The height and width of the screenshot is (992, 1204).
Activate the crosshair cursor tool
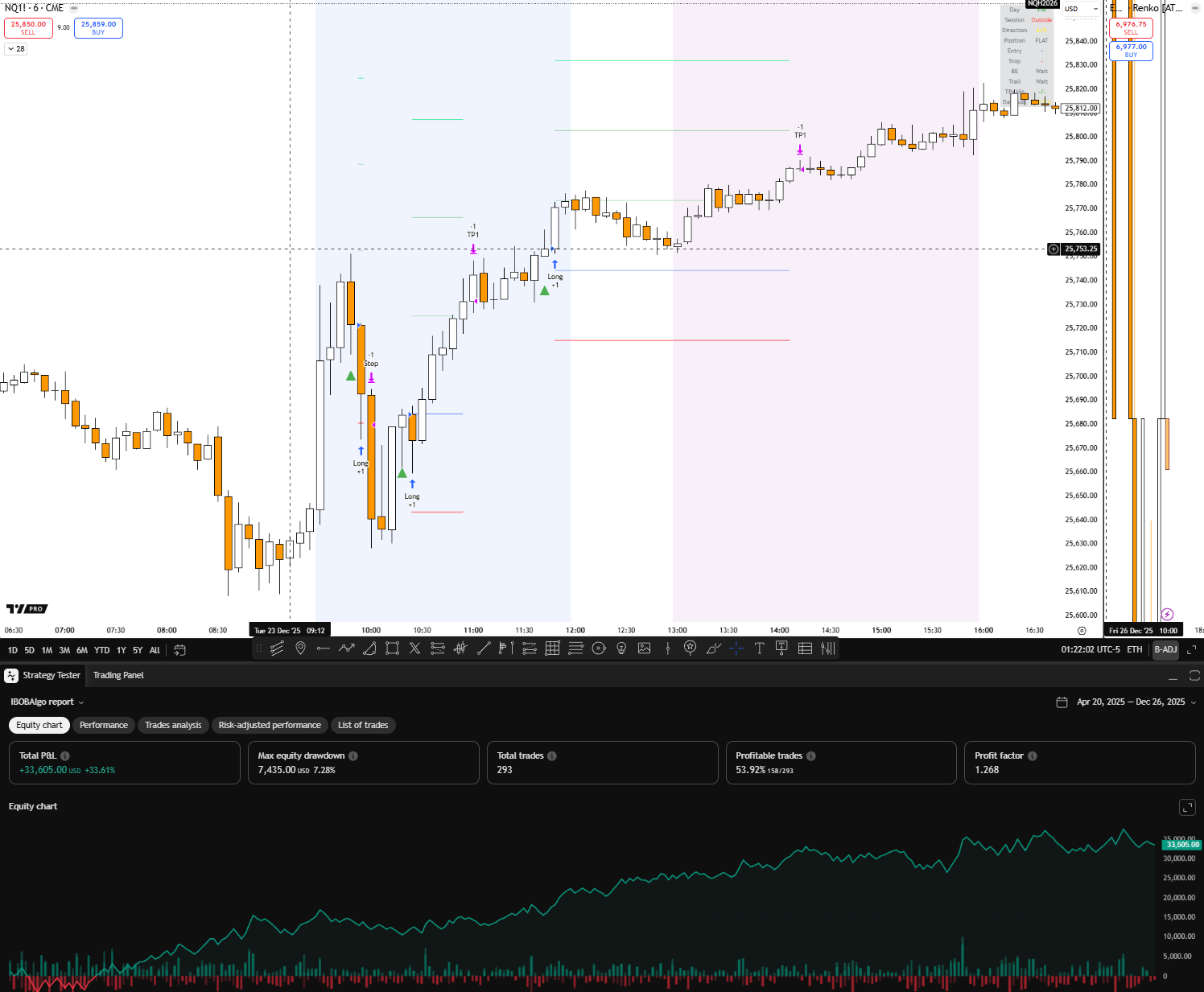coord(735,648)
